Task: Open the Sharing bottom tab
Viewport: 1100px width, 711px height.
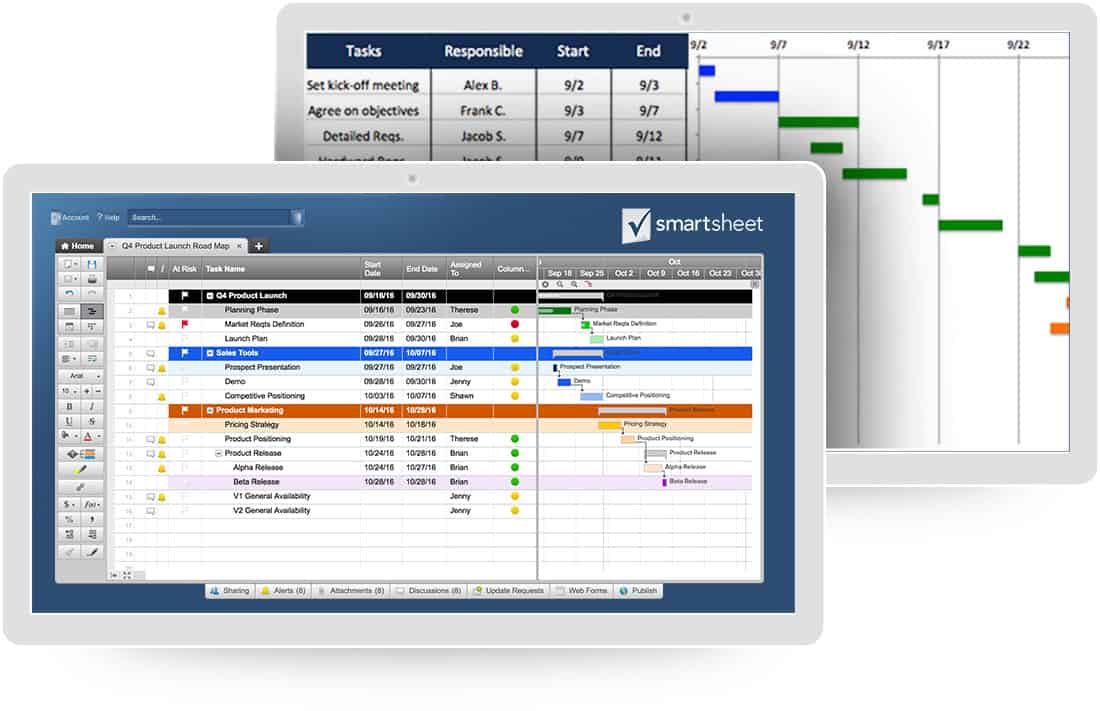Action: [x=230, y=591]
